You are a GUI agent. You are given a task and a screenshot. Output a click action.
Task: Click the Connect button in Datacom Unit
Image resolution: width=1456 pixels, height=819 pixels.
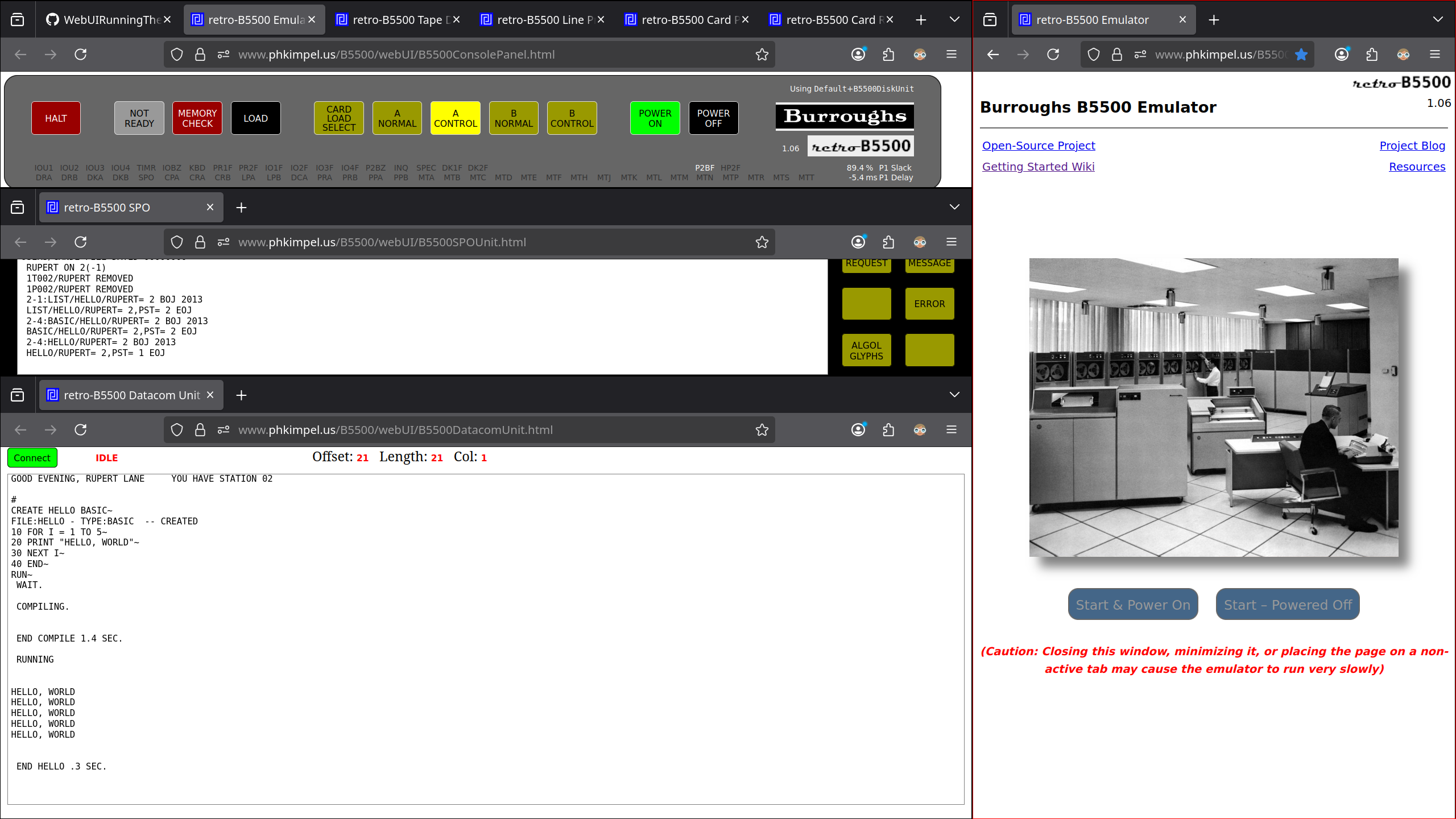(x=32, y=458)
